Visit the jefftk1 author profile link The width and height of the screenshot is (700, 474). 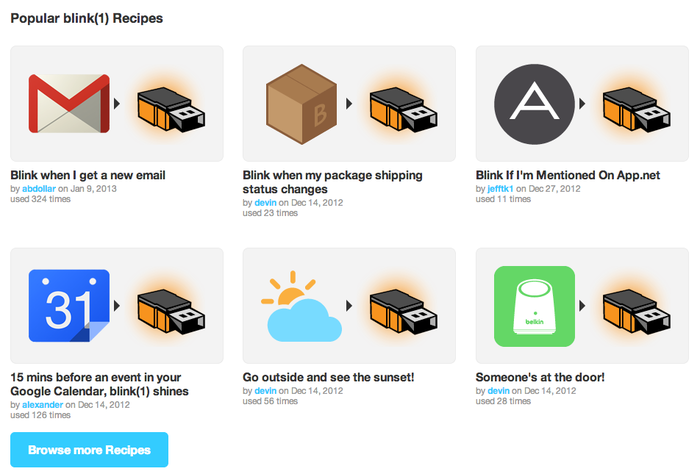[500, 188]
